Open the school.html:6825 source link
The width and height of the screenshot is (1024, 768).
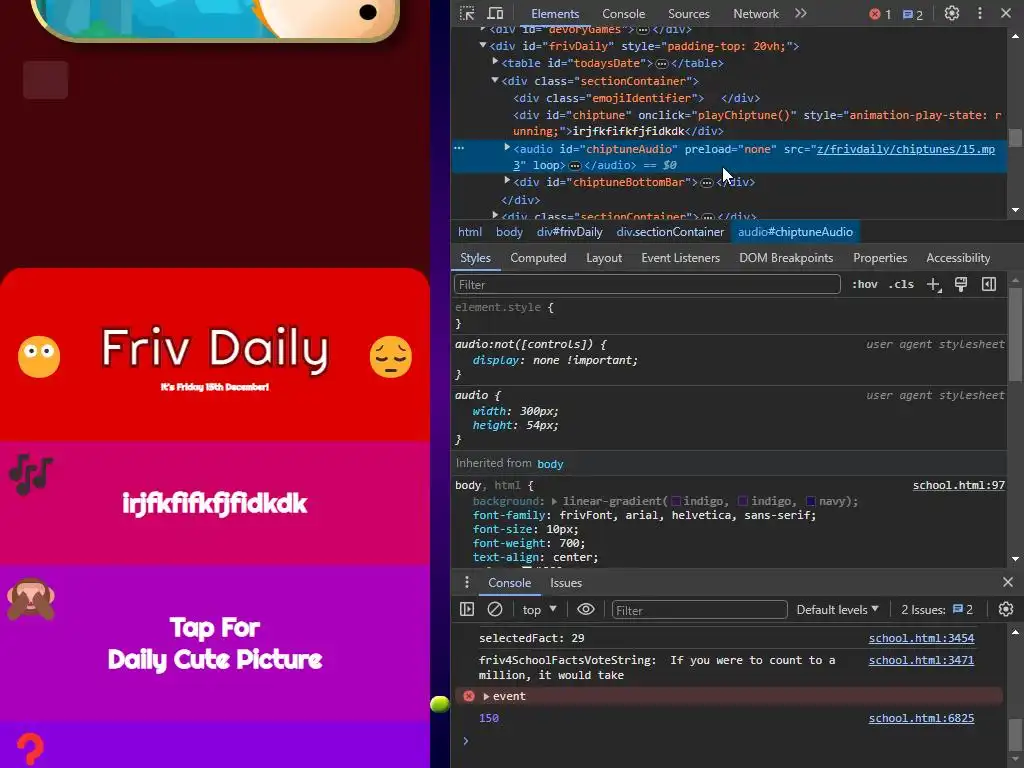[x=921, y=718]
